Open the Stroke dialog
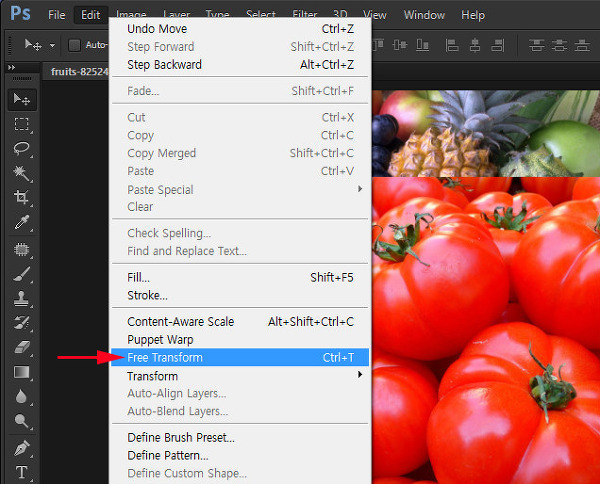 coord(240,295)
